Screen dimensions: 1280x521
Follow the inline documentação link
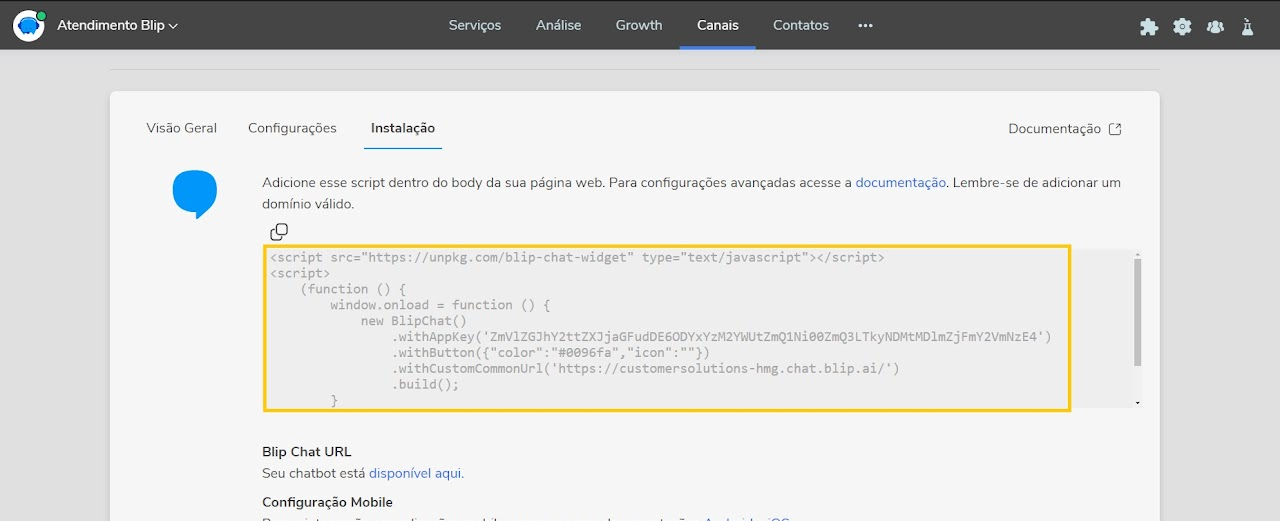[900, 183]
